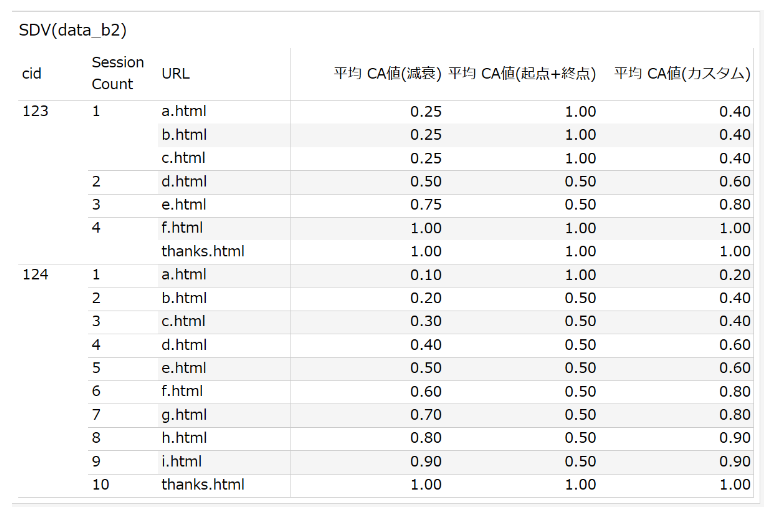Select the cid column header
The image size is (771, 515).
tap(32, 73)
